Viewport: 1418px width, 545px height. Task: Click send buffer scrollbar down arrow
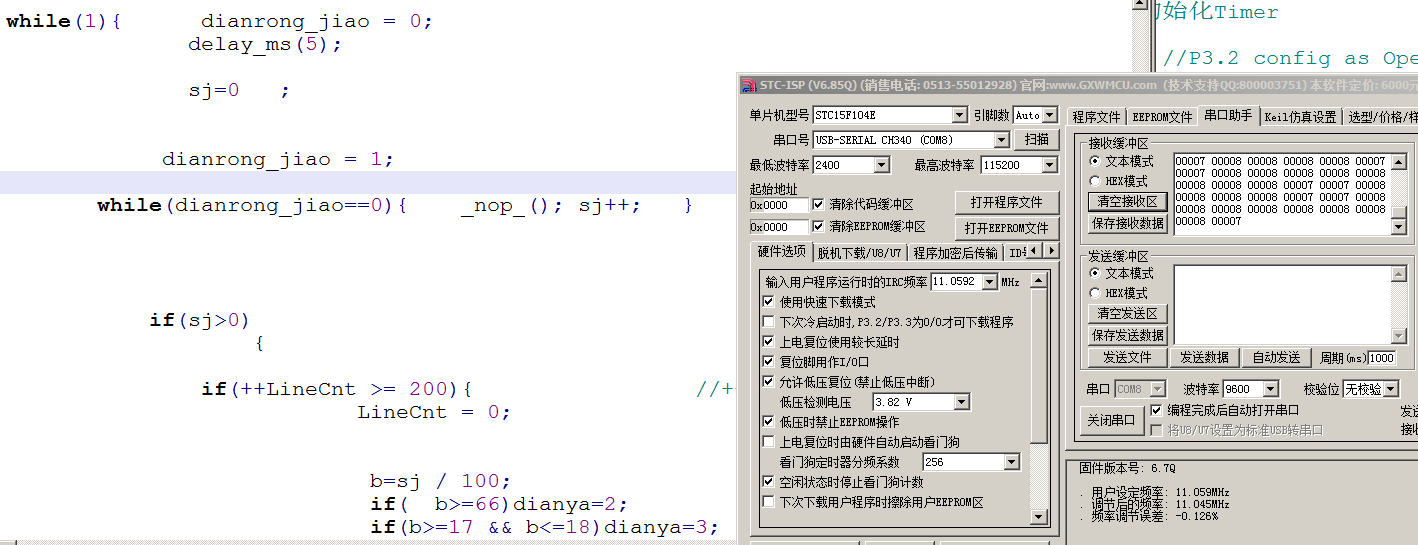click(1399, 337)
